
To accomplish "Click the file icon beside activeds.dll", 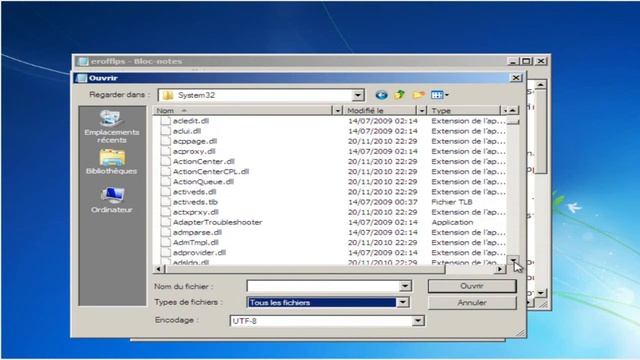I will click(165, 192).
